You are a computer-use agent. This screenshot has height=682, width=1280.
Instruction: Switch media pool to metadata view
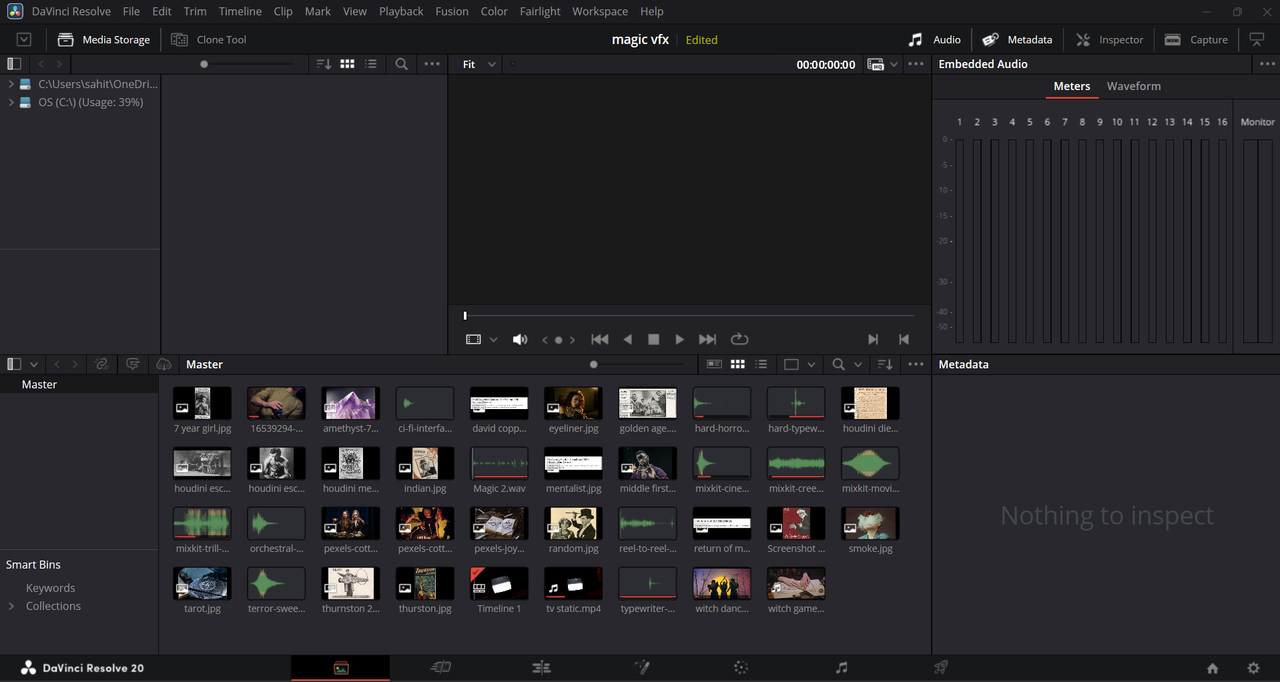click(714, 365)
